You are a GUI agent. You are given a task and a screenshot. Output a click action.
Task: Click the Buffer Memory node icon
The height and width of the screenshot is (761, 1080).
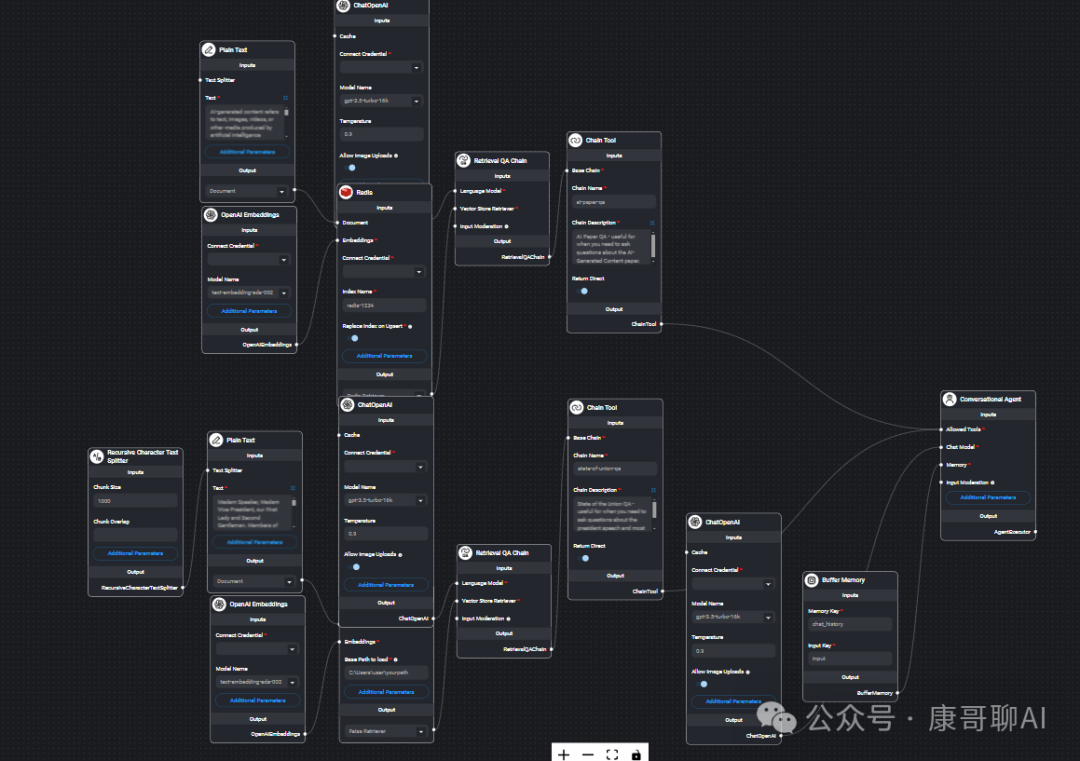pos(811,580)
